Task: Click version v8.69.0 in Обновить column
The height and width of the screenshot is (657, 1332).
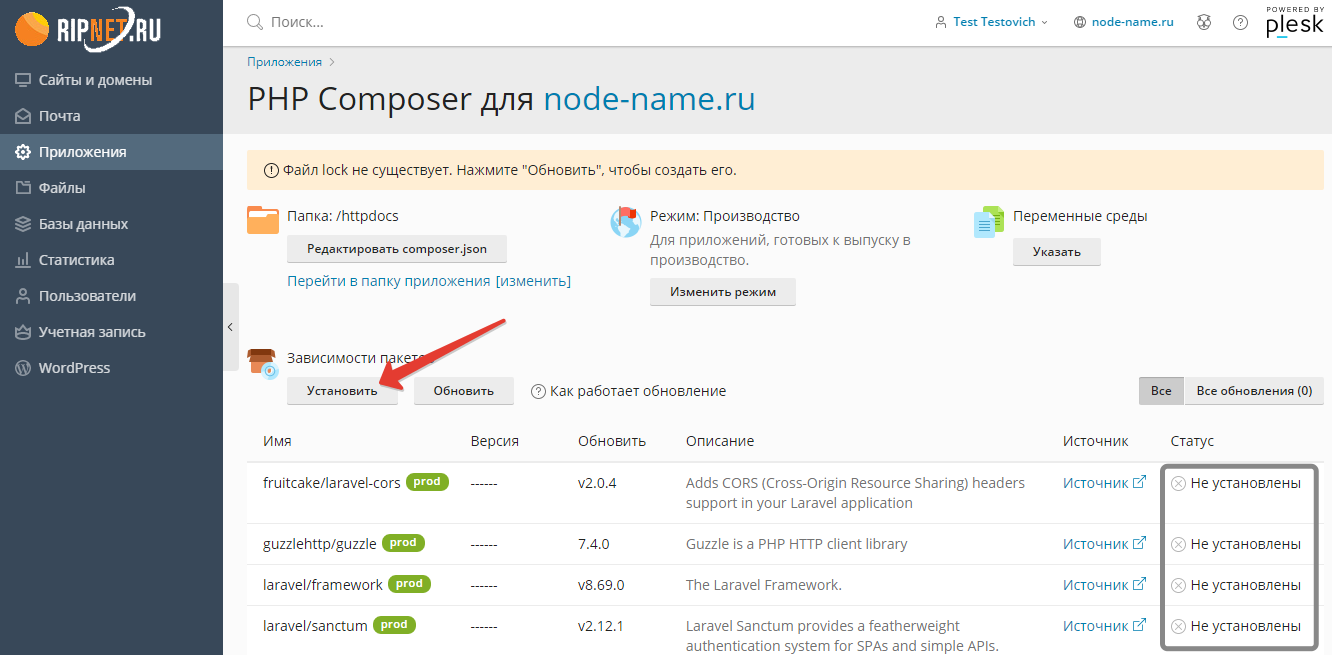Action: point(601,584)
